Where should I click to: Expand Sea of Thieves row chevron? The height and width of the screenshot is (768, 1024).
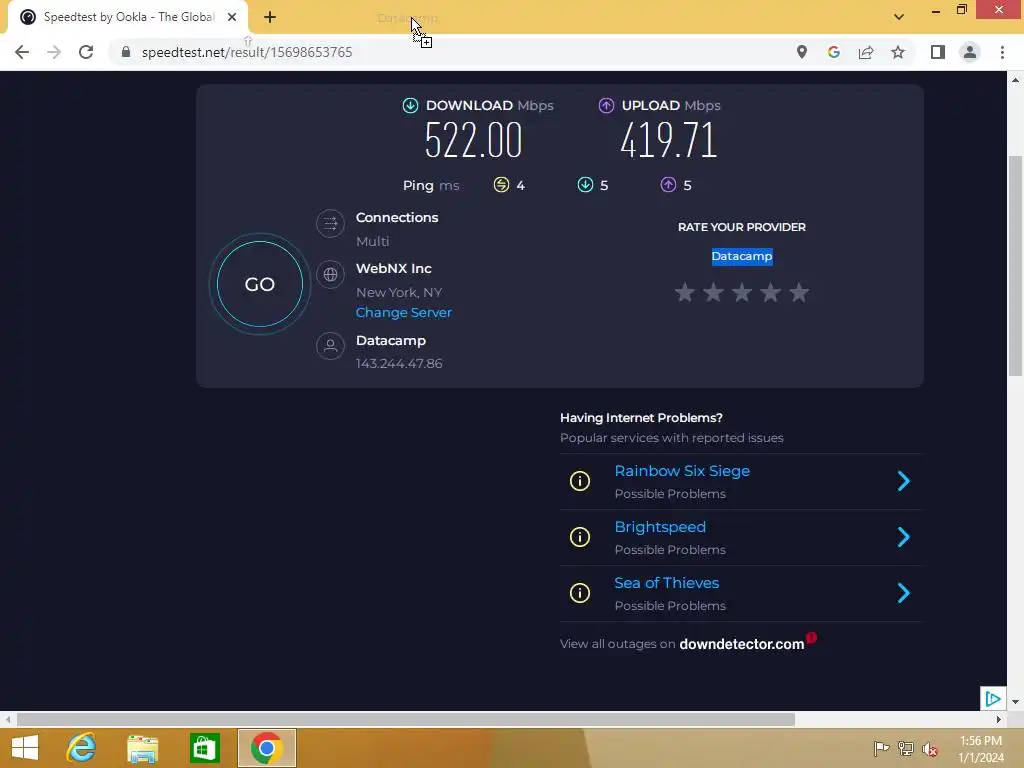pos(904,593)
